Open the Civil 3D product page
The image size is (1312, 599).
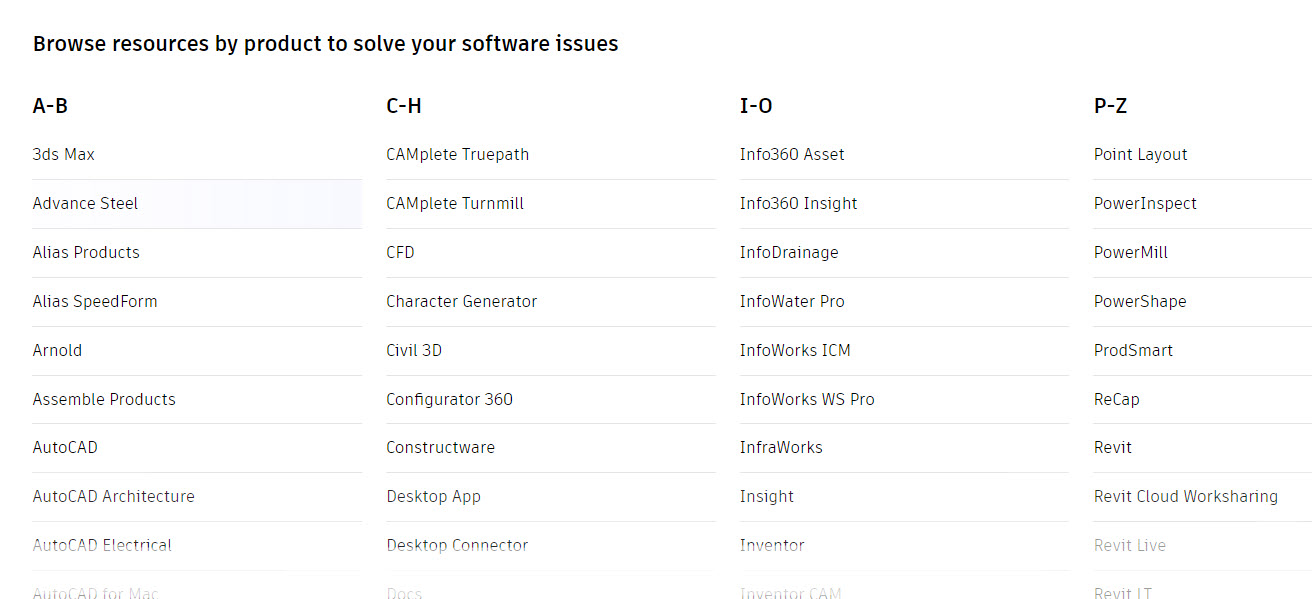pyautogui.click(x=414, y=350)
